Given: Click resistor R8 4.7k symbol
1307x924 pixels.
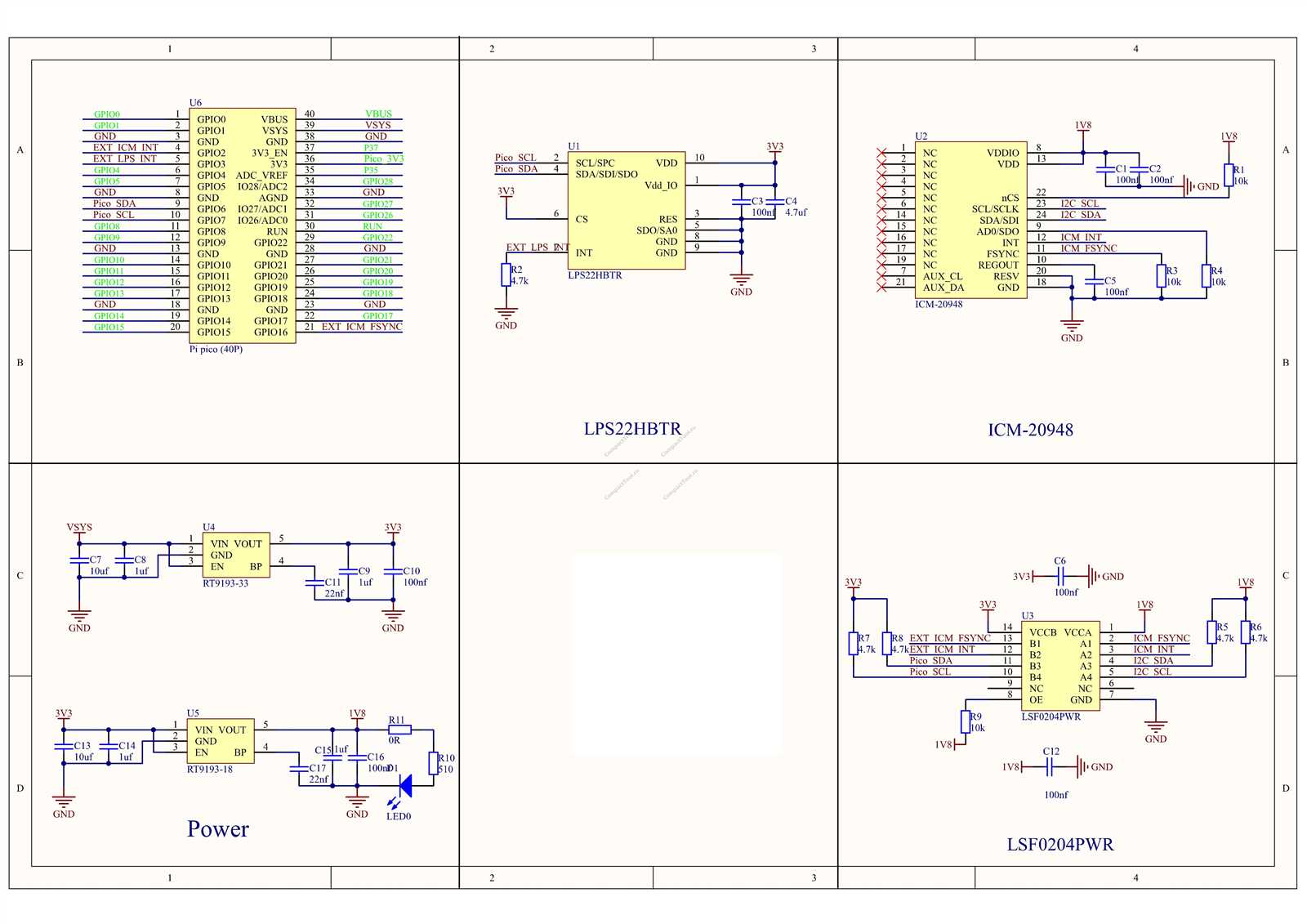Looking at the screenshot, I should pyautogui.click(x=887, y=644).
